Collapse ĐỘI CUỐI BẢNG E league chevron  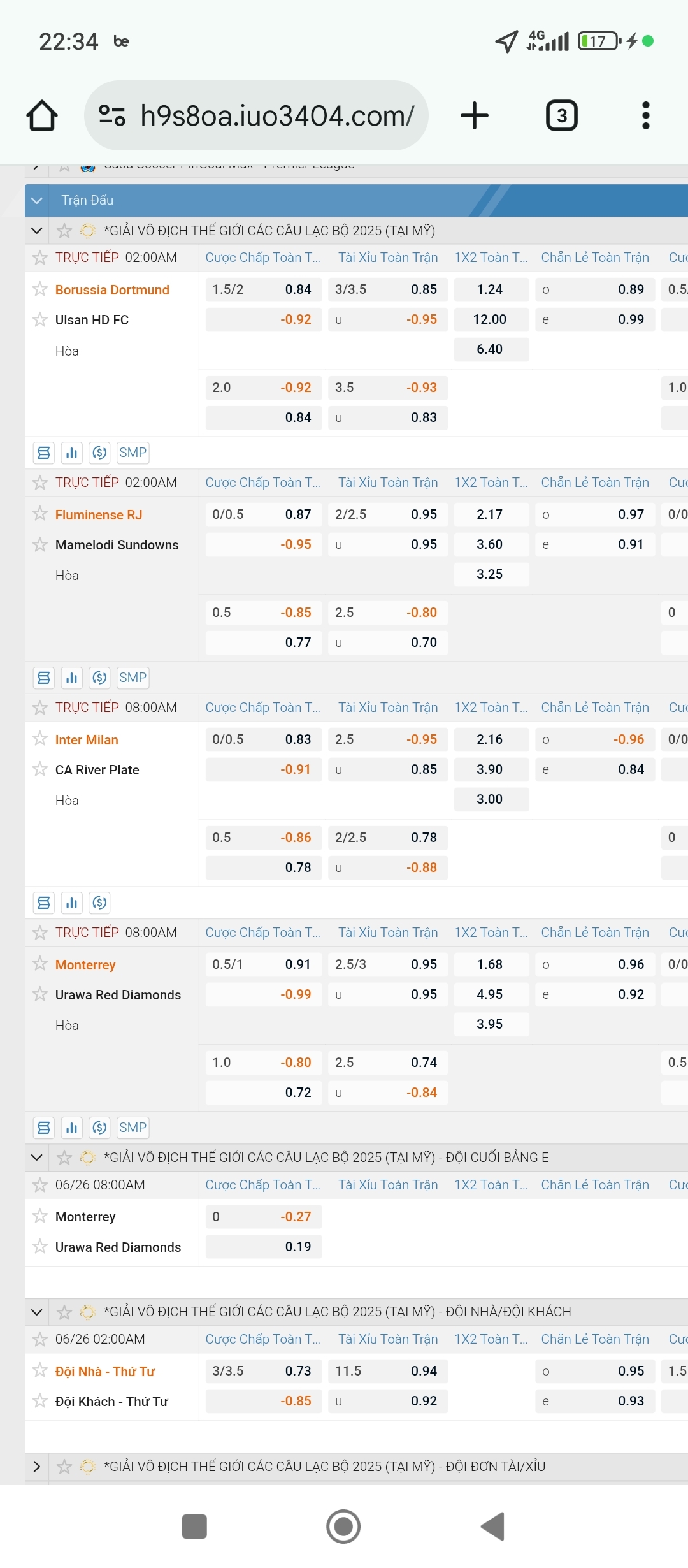[x=37, y=1158]
